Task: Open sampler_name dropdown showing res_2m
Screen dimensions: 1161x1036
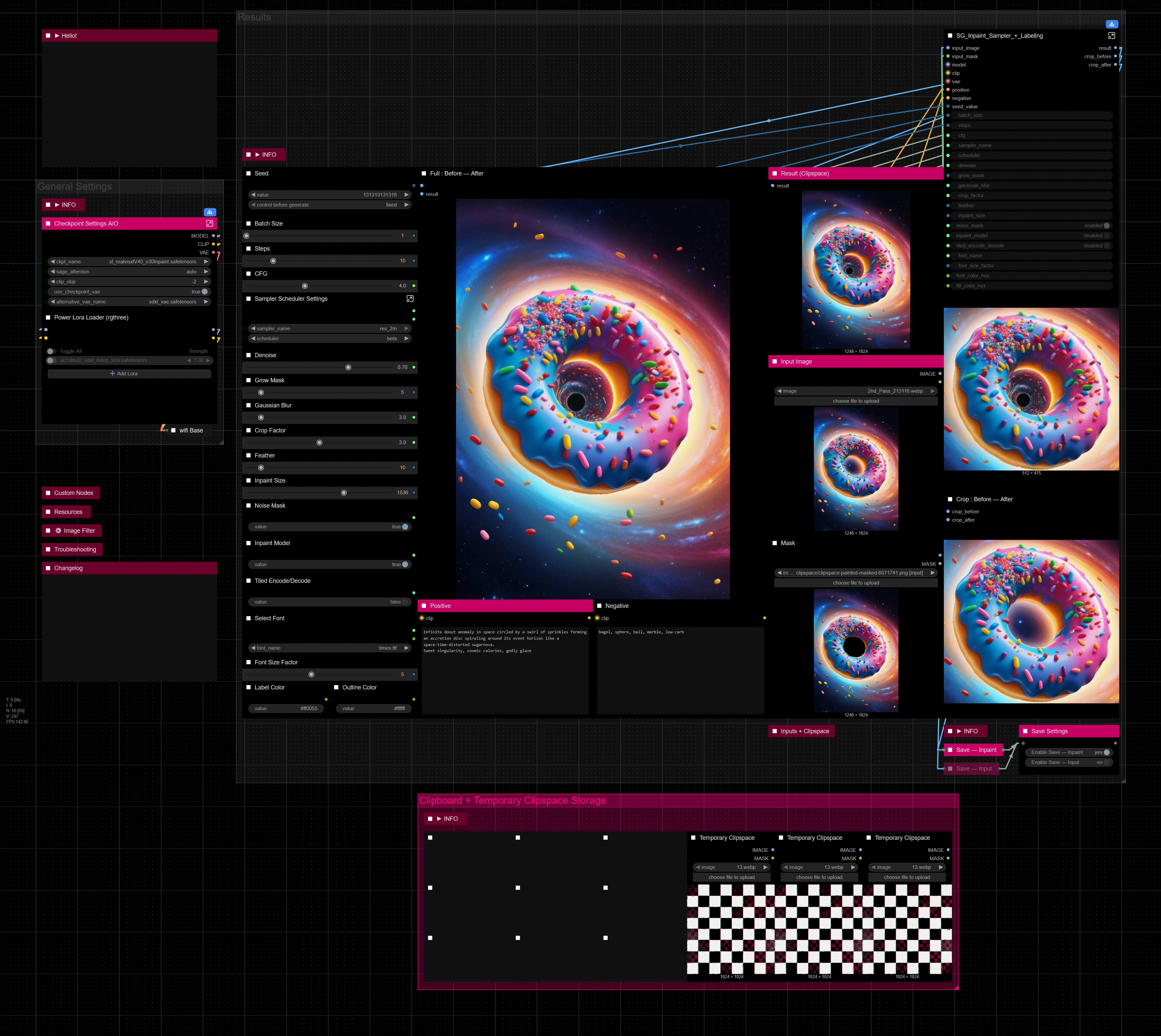Action: click(x=330, y=329)
